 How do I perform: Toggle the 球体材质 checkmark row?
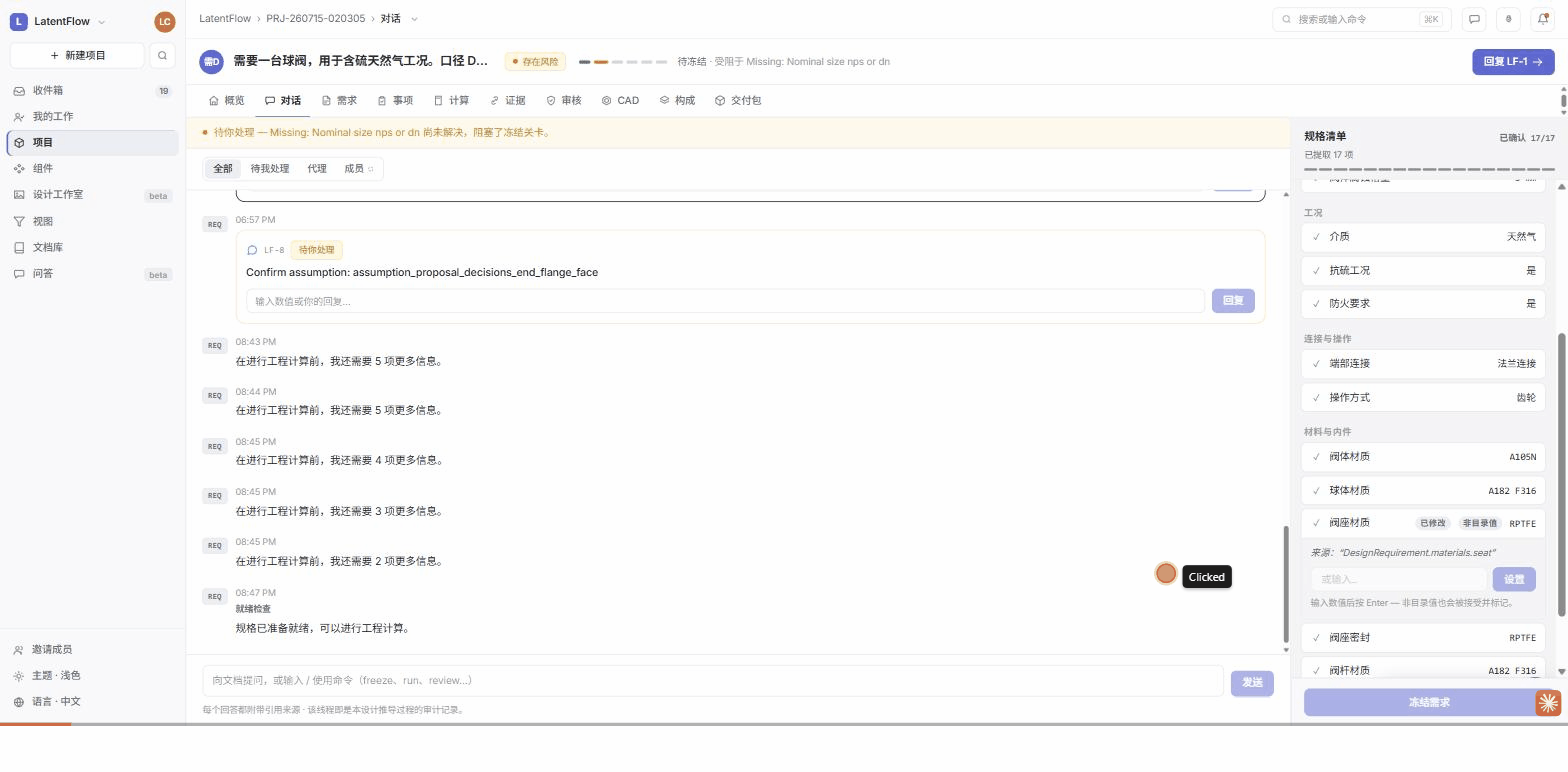(1423, 491)
